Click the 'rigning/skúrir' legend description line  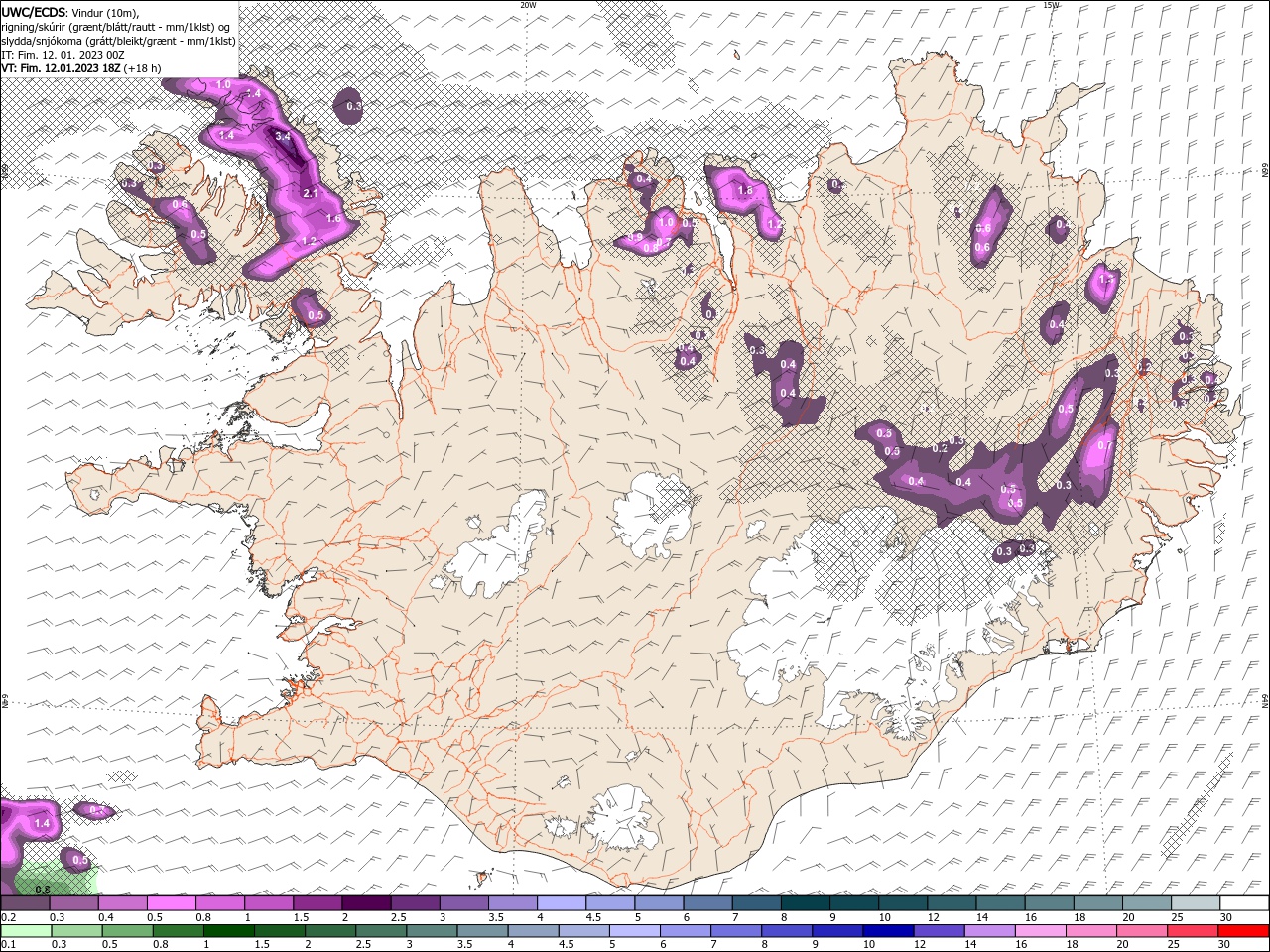[x=116, y=26]
